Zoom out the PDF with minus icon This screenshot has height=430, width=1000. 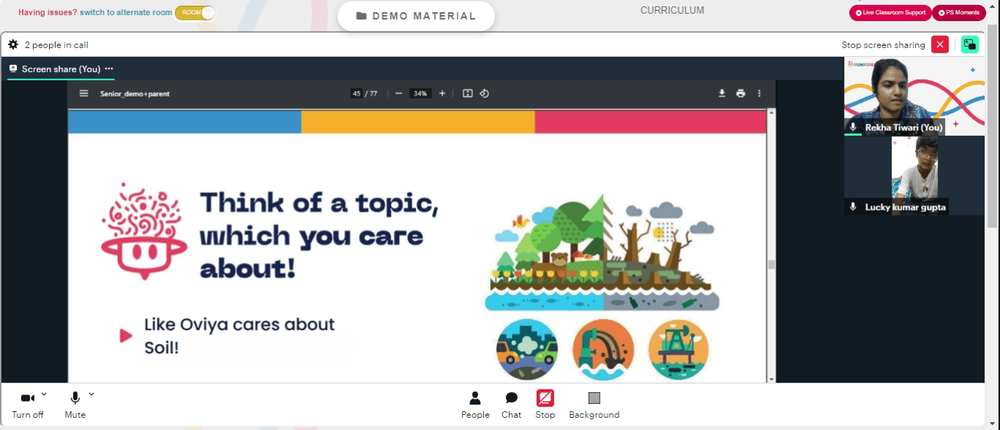point(399,93)
